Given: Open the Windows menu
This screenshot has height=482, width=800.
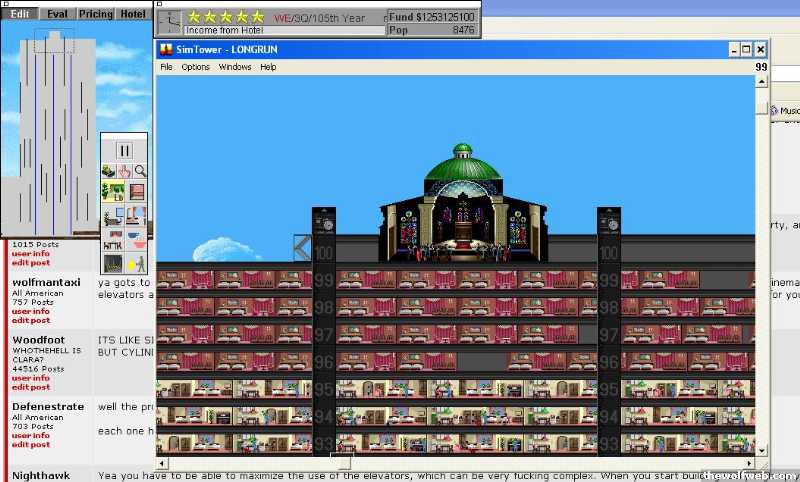Looking at the screenshot, I should pyautogui.click(x=235, y=67).
